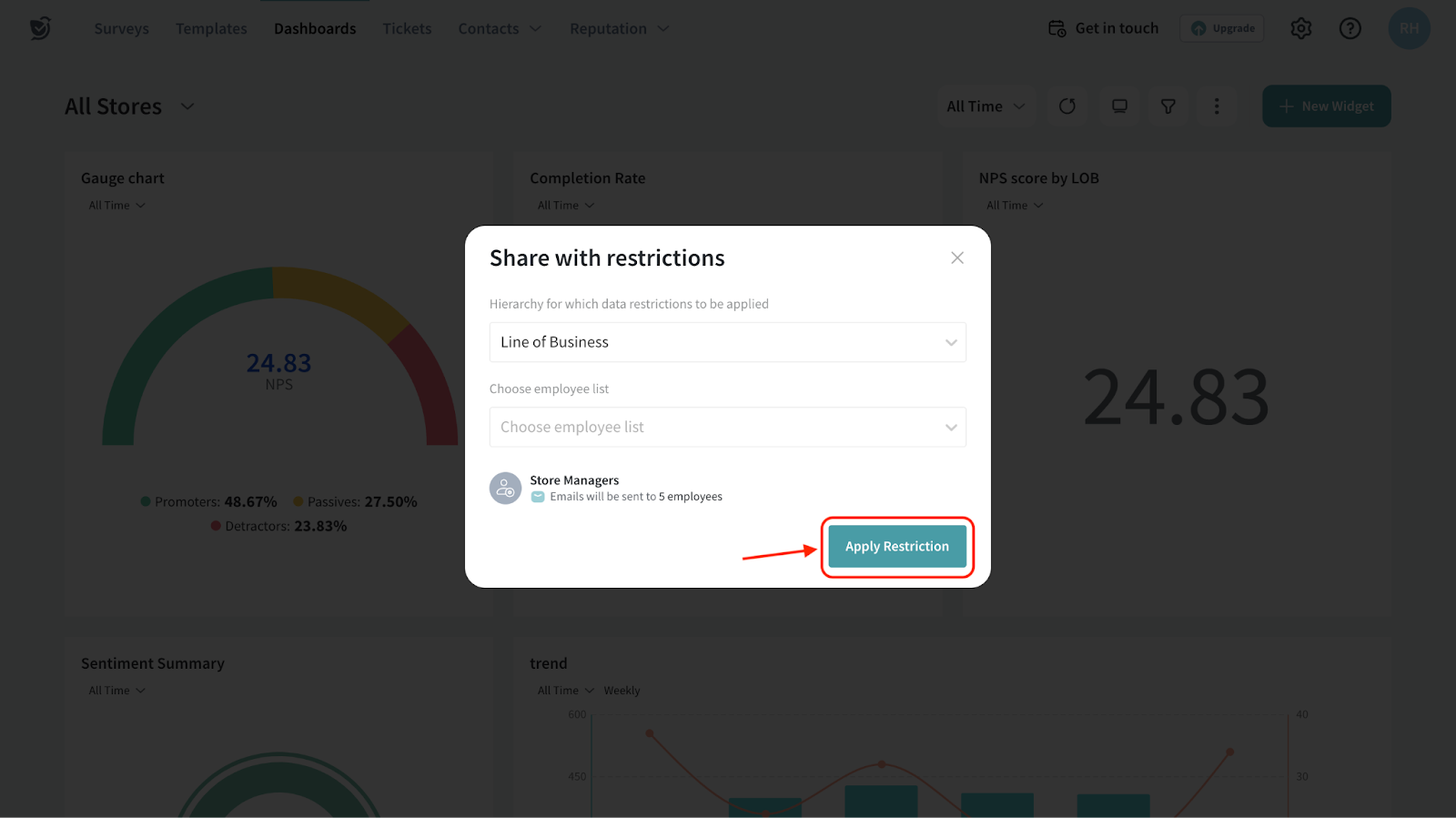The image size is (1456, 818).
Task: Click the New Widget button
Action: 1326,106
